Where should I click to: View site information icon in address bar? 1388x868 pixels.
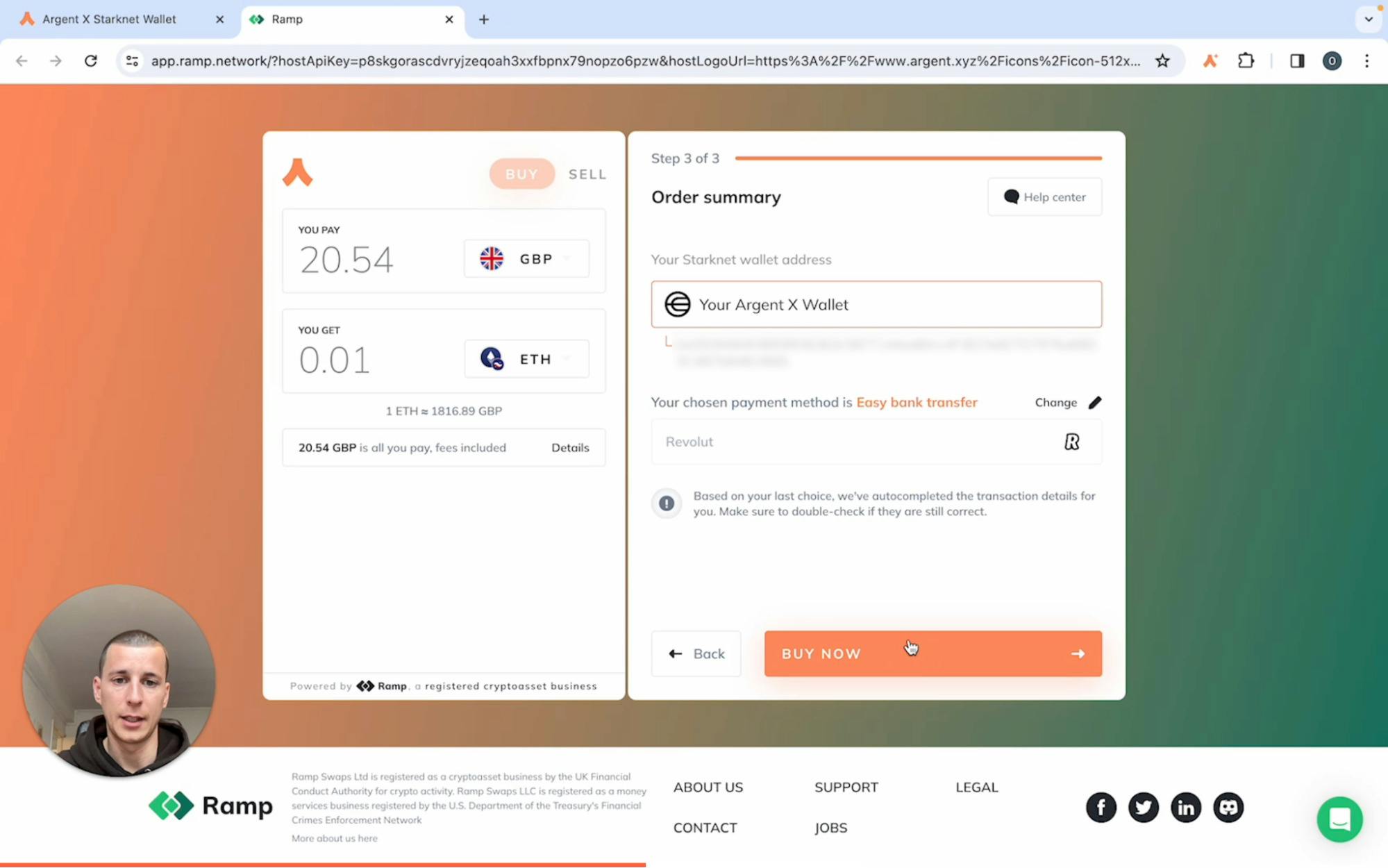[132, 61]
